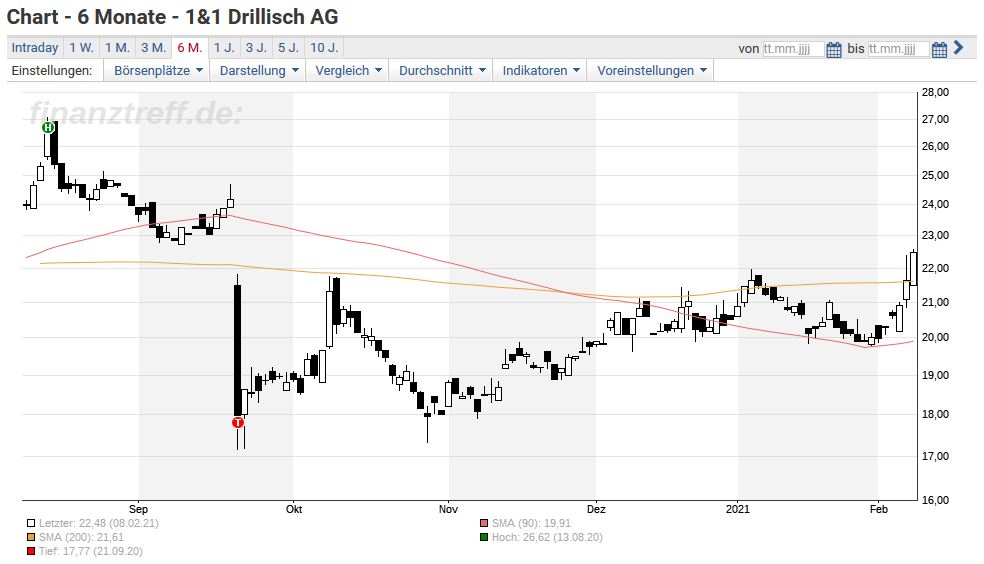The width and height of the screenshot is (984, 564).
Task: Click the 'Feb' x-axis label
Action: (x=879, y=509)
